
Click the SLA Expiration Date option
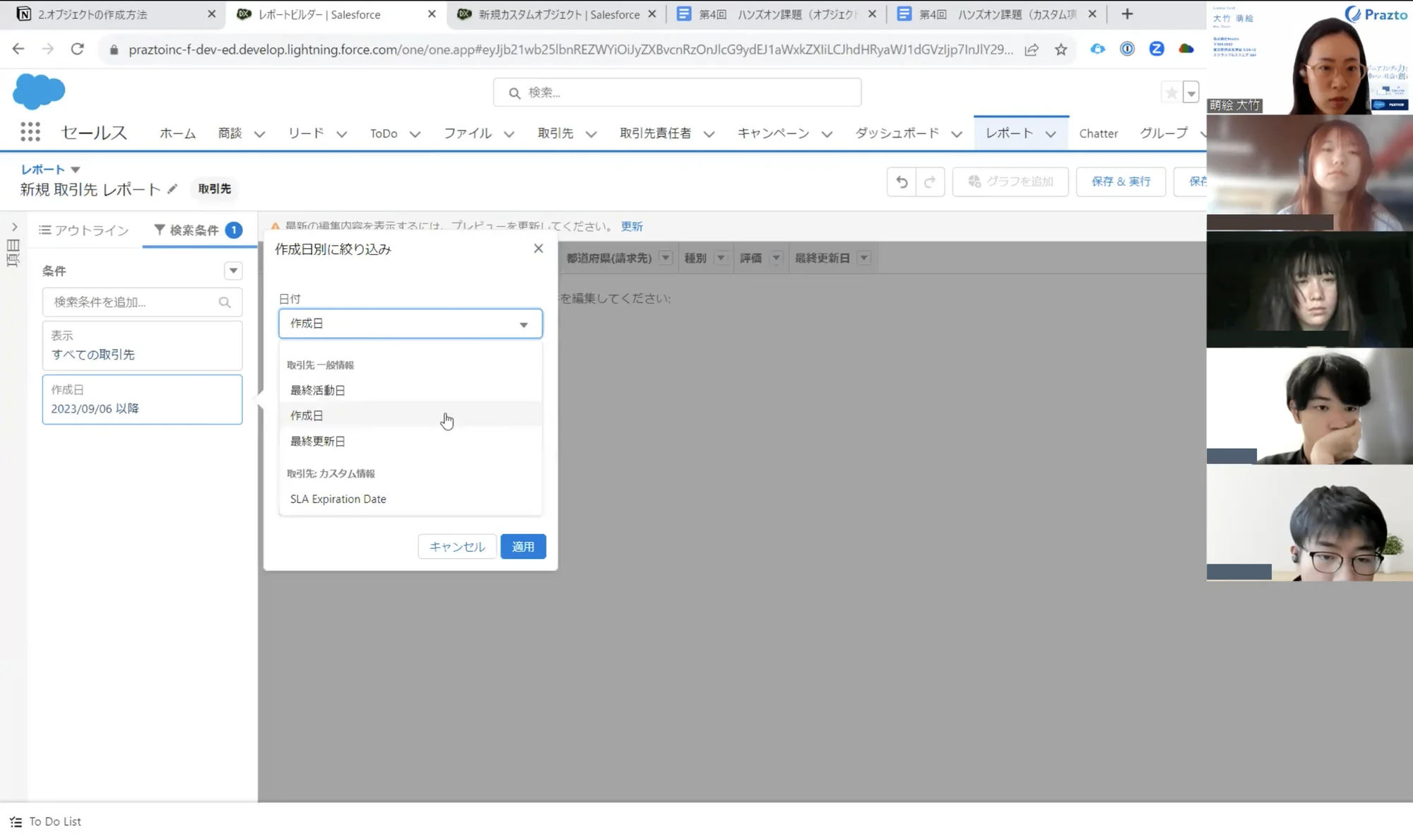coord(338,498)
